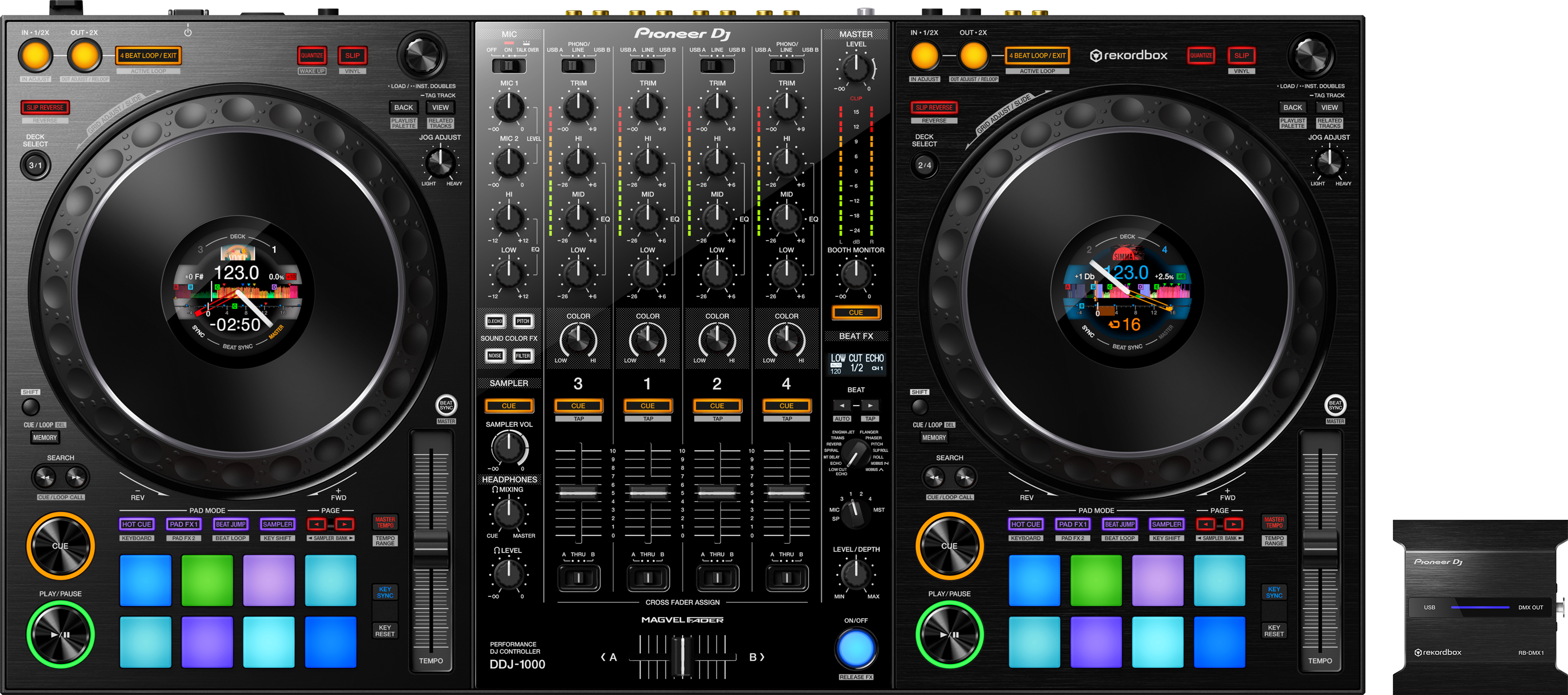Toggle the MIC off/on switch
The width and height of the screenshot is (1568, 695).
(x=508, y=65)
